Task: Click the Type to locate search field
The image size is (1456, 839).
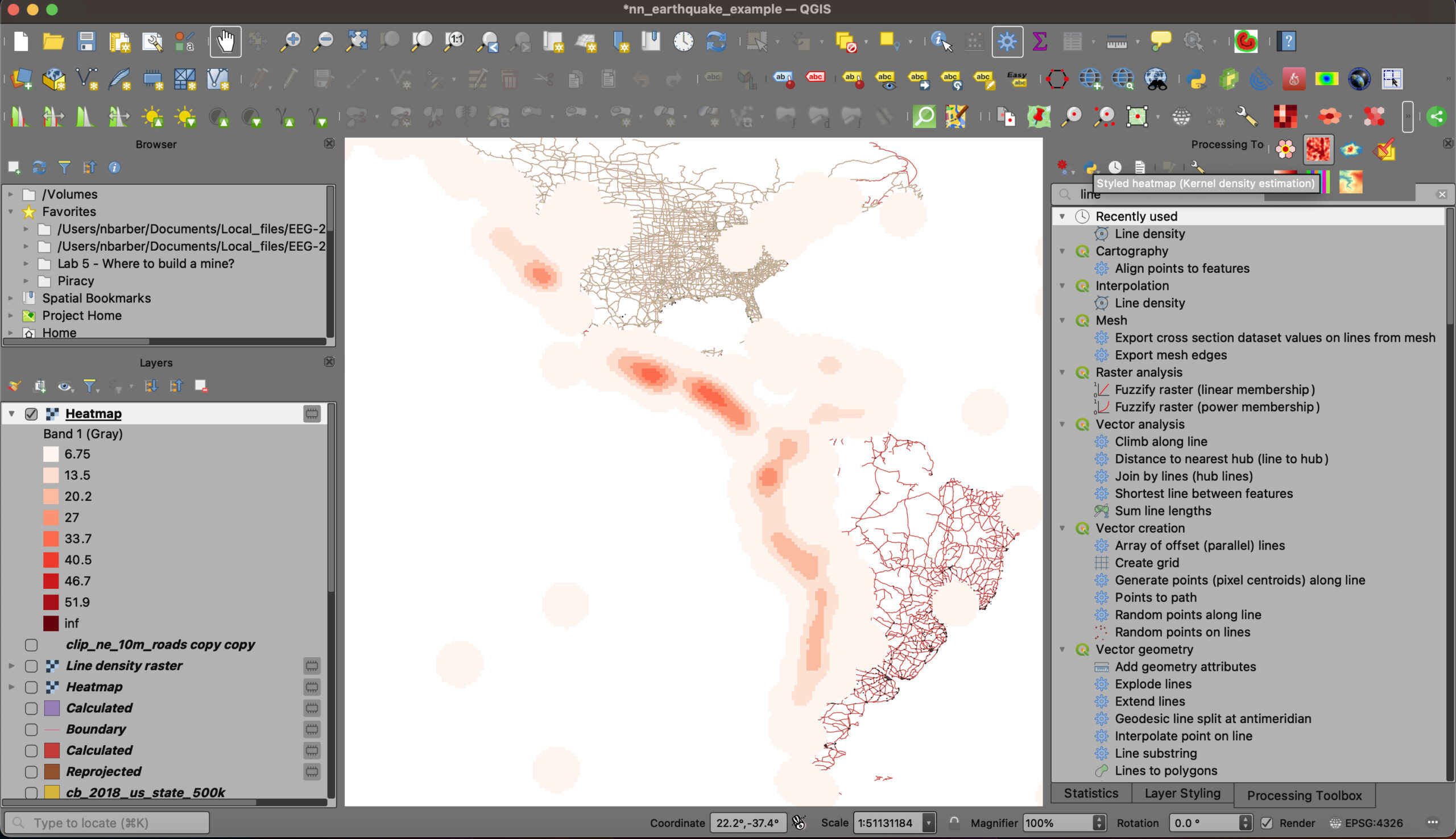Action: [x=107, y=823]
